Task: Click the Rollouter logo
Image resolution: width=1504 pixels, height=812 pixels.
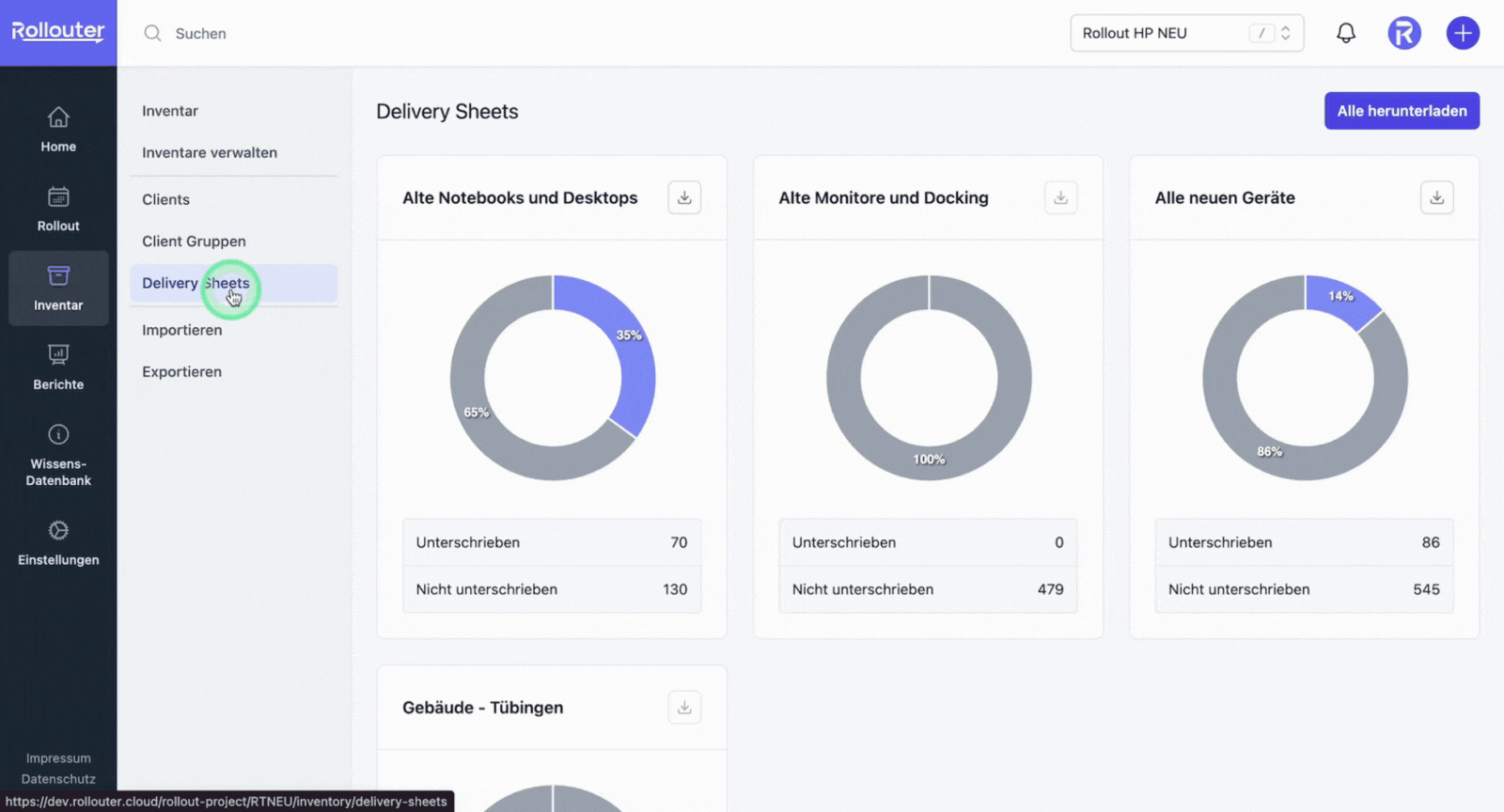Action: point(58,32)
